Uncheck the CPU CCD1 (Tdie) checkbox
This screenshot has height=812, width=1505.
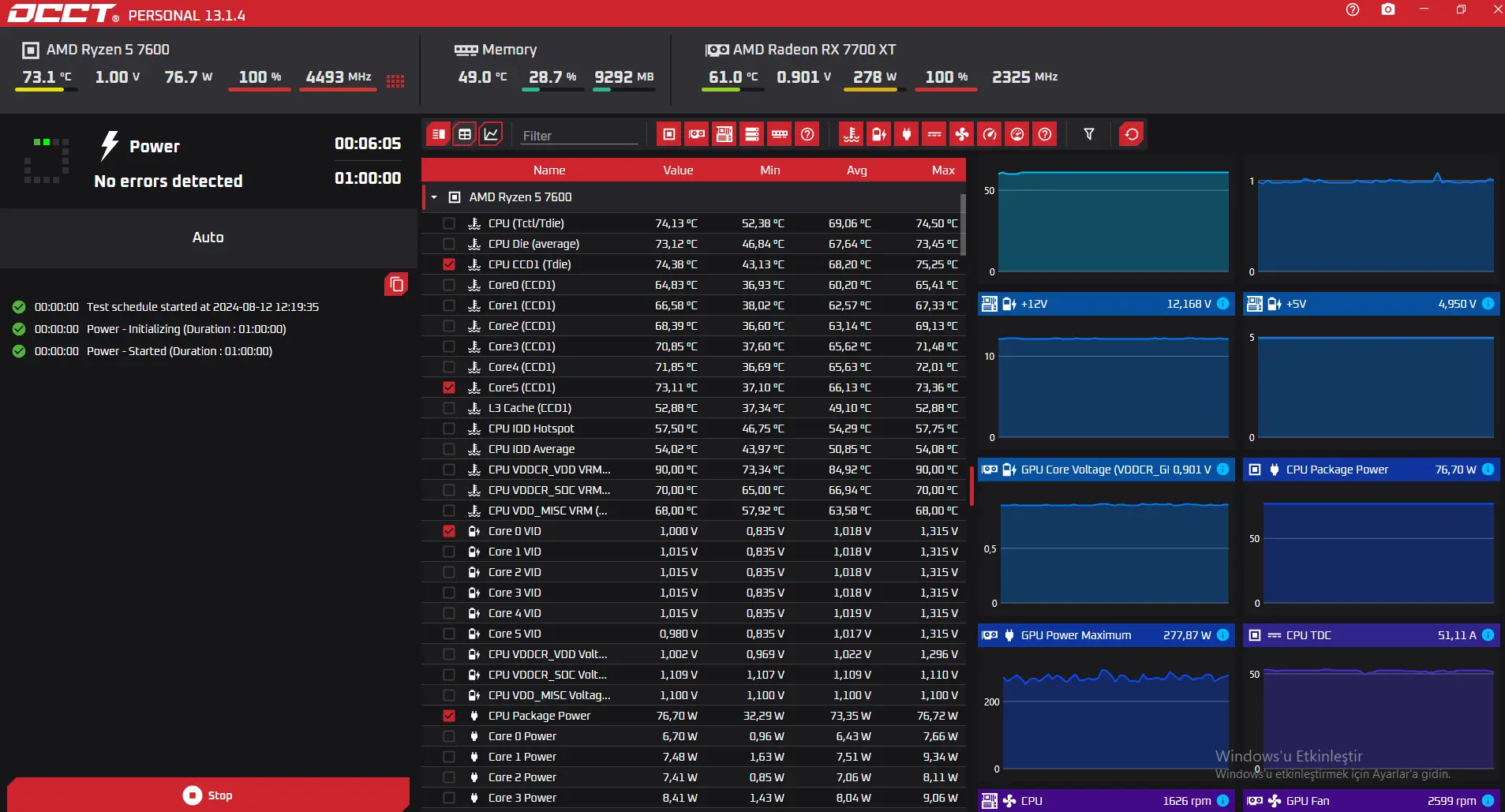449,264
